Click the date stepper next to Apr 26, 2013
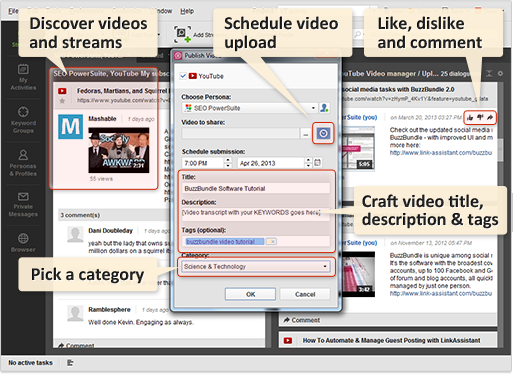514x374 pixels. 308,163
